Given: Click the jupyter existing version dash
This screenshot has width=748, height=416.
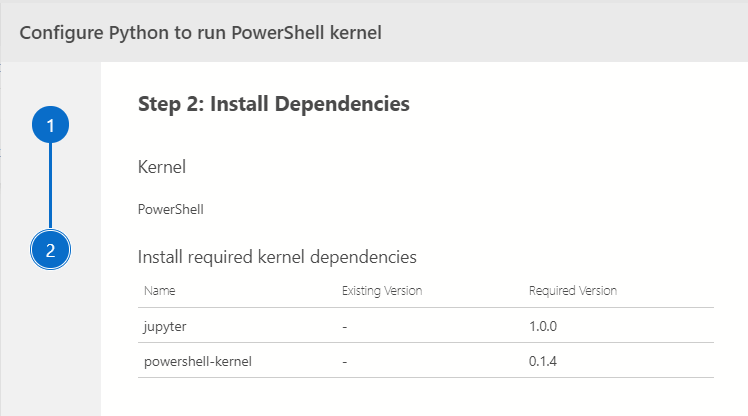Looking at the screenshot, I should (x=345, y=327).
